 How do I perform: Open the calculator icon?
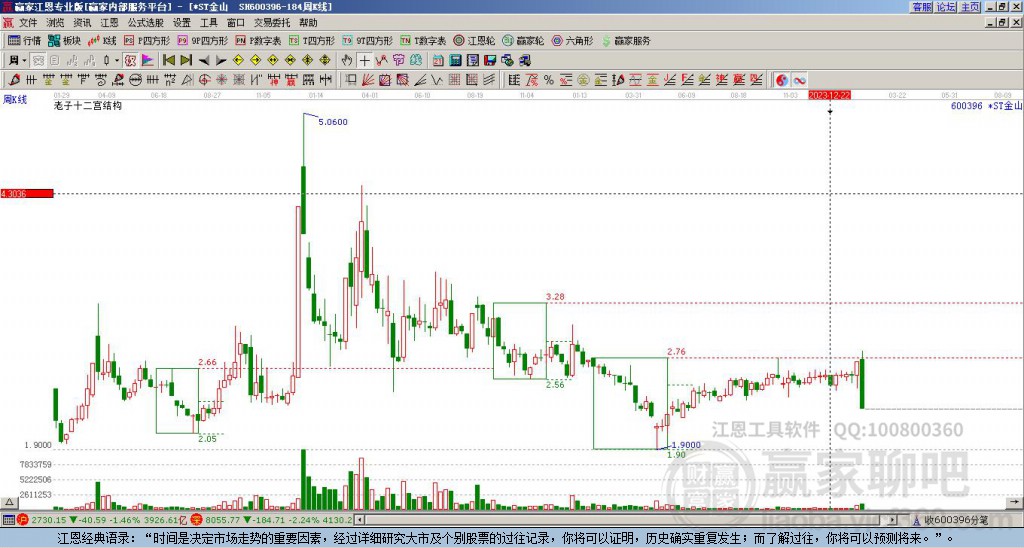click(456, 61)
